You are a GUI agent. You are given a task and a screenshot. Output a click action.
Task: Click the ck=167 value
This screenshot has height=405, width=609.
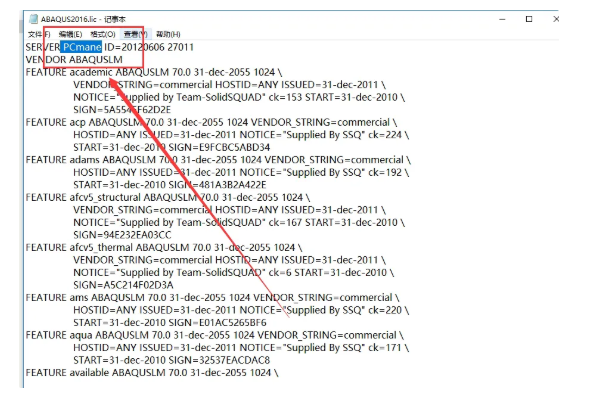tap(285, 222)
